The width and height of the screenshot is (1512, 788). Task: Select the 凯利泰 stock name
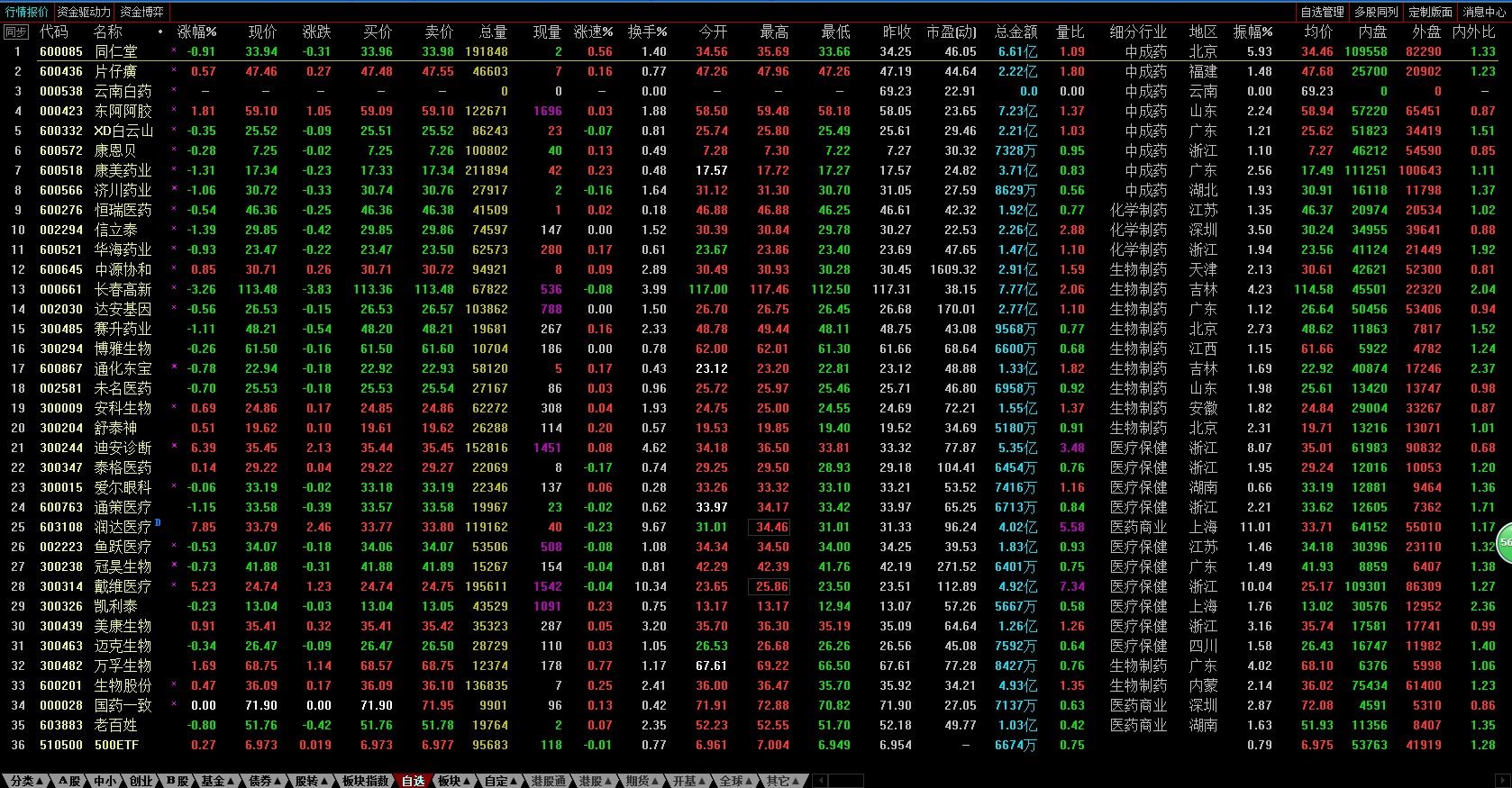(x=116, y=606)
